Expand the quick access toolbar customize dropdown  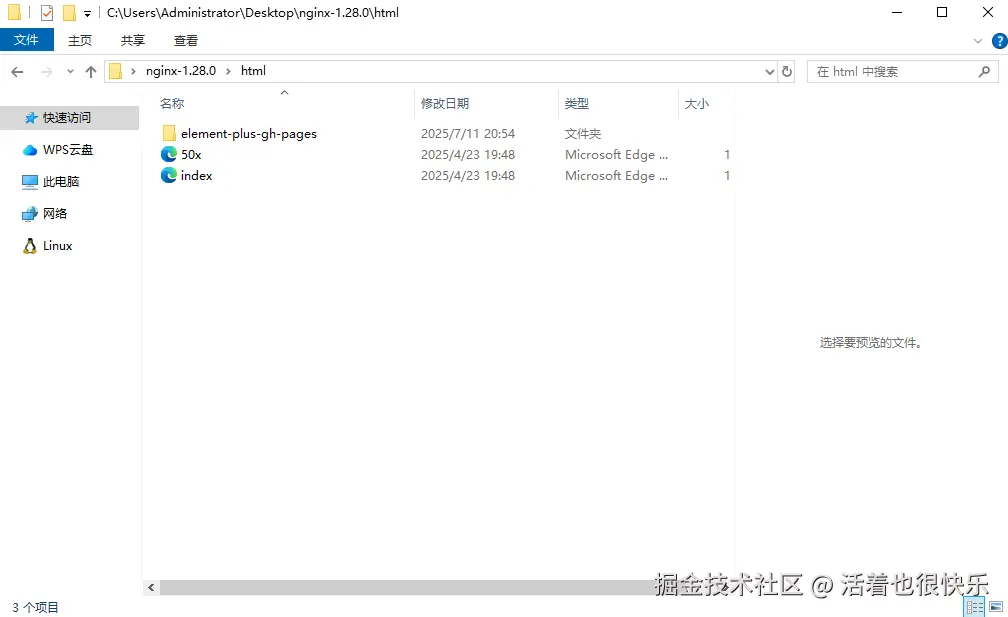88,12
